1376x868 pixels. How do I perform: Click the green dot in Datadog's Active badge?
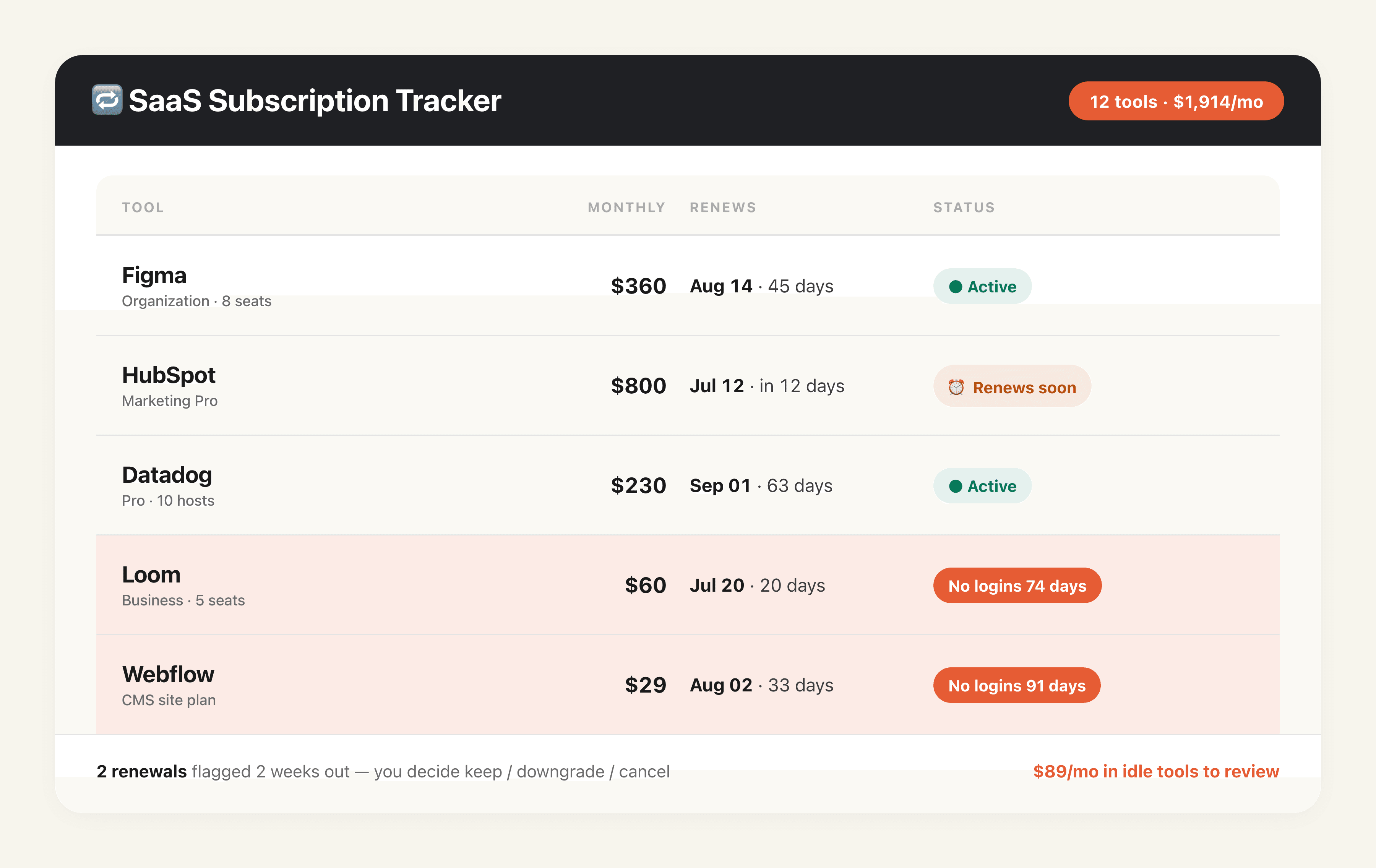point(956,486)
